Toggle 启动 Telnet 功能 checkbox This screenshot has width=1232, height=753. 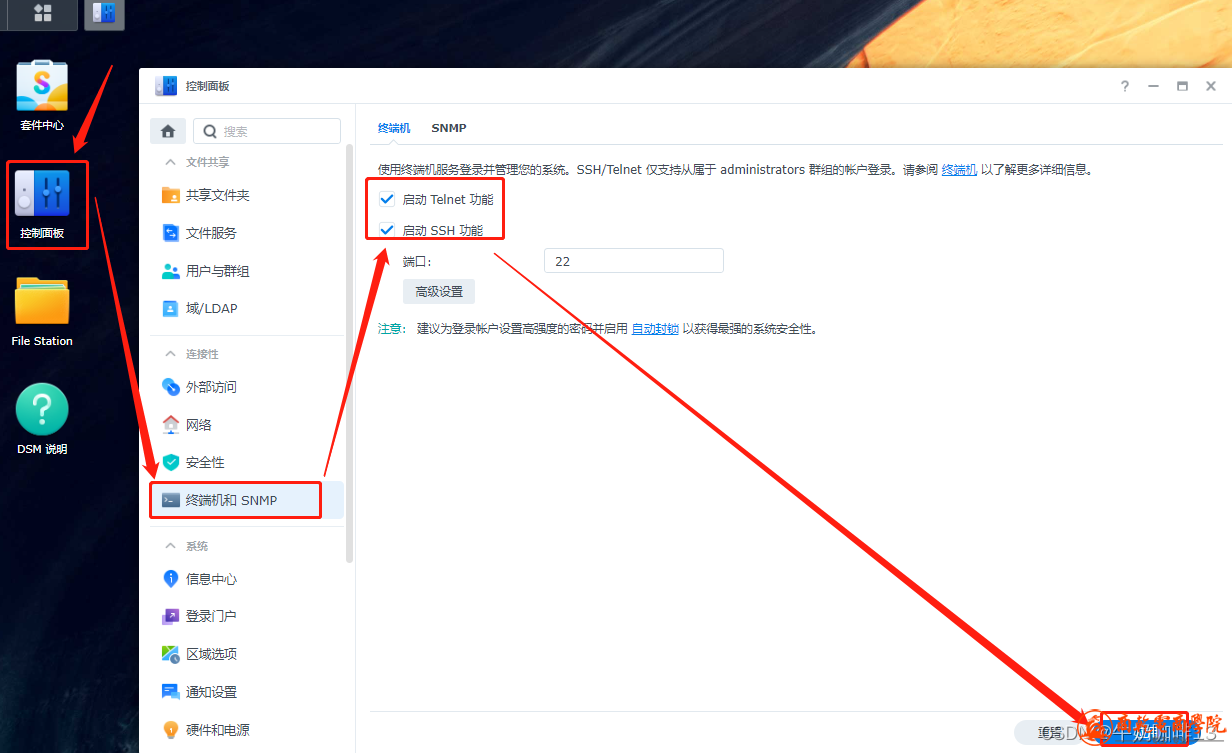pos(387,200)
